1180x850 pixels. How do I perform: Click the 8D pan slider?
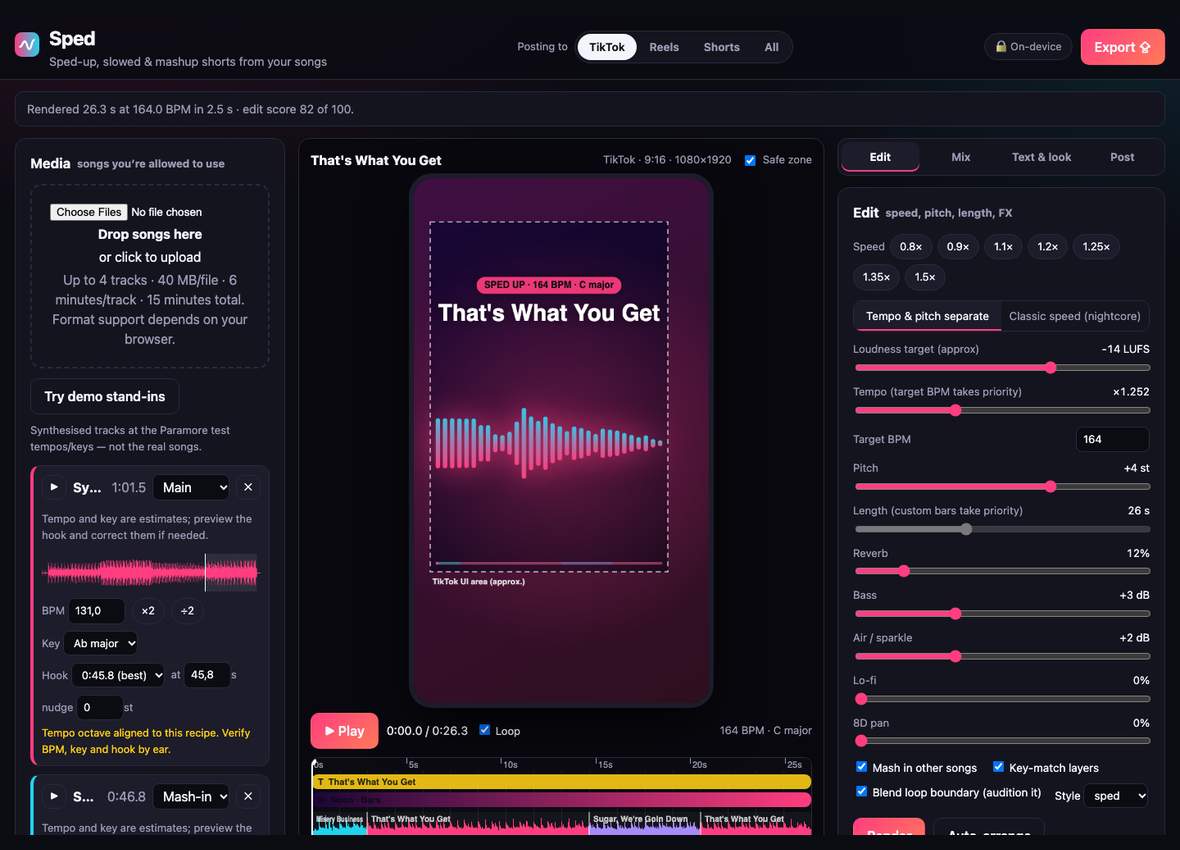(1002, 741)
